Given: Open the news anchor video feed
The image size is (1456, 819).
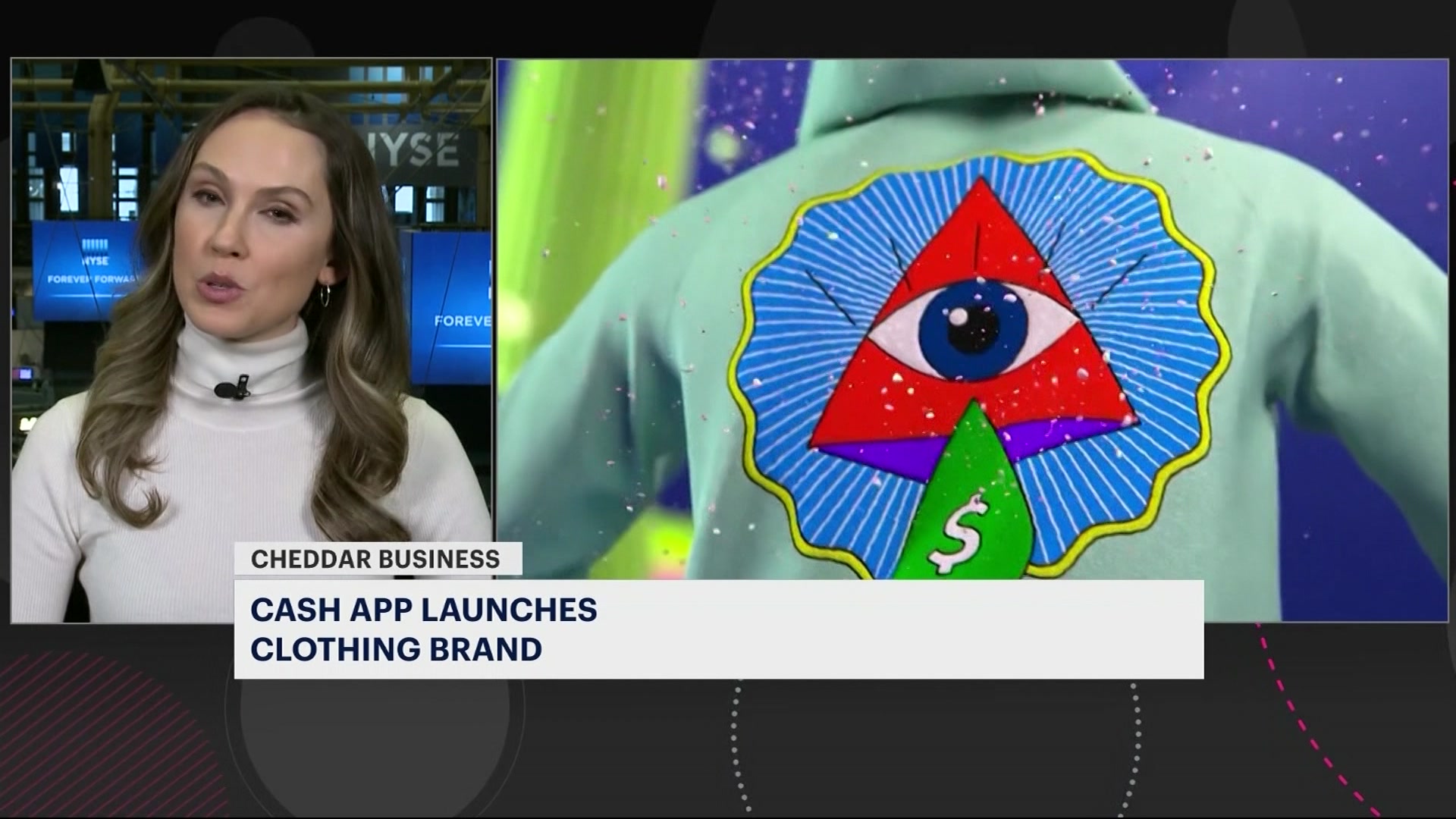Looking at the screenshot, I should [252, 340].
